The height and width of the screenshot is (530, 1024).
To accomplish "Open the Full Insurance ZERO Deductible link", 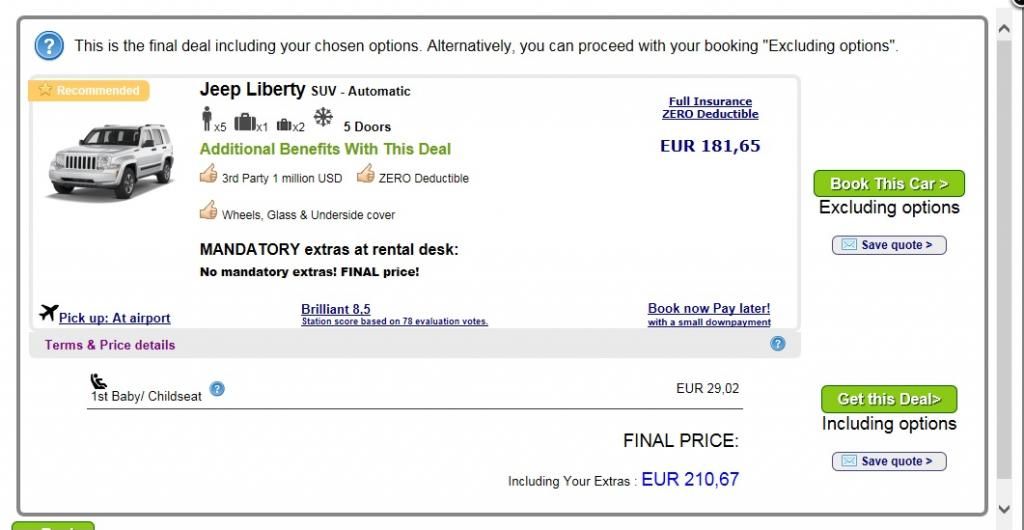I will click(x=710, y=108).
